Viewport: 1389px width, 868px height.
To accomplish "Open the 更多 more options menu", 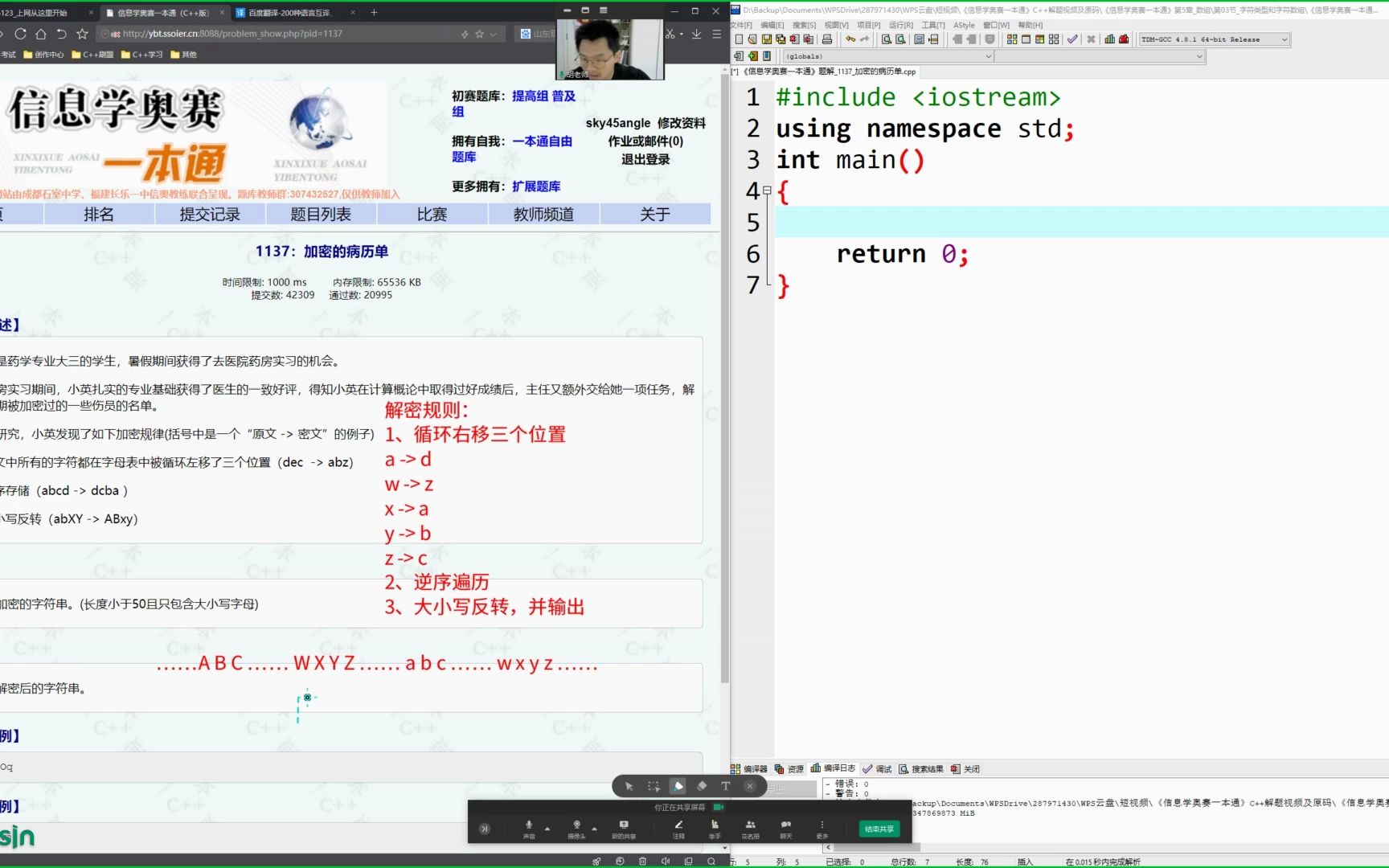I will point(822,829).
